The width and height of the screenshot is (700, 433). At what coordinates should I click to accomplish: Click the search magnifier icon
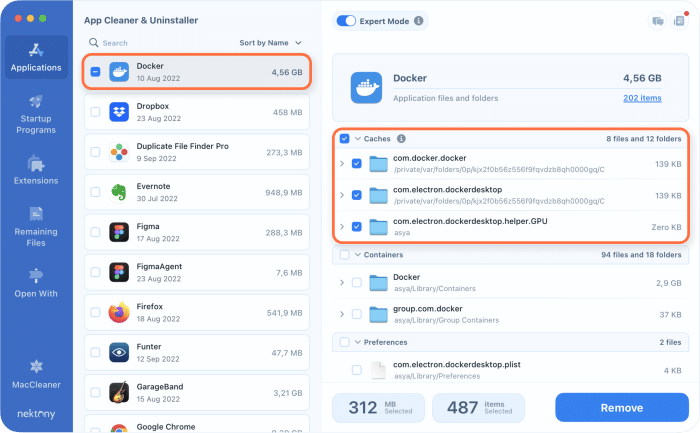94,42
